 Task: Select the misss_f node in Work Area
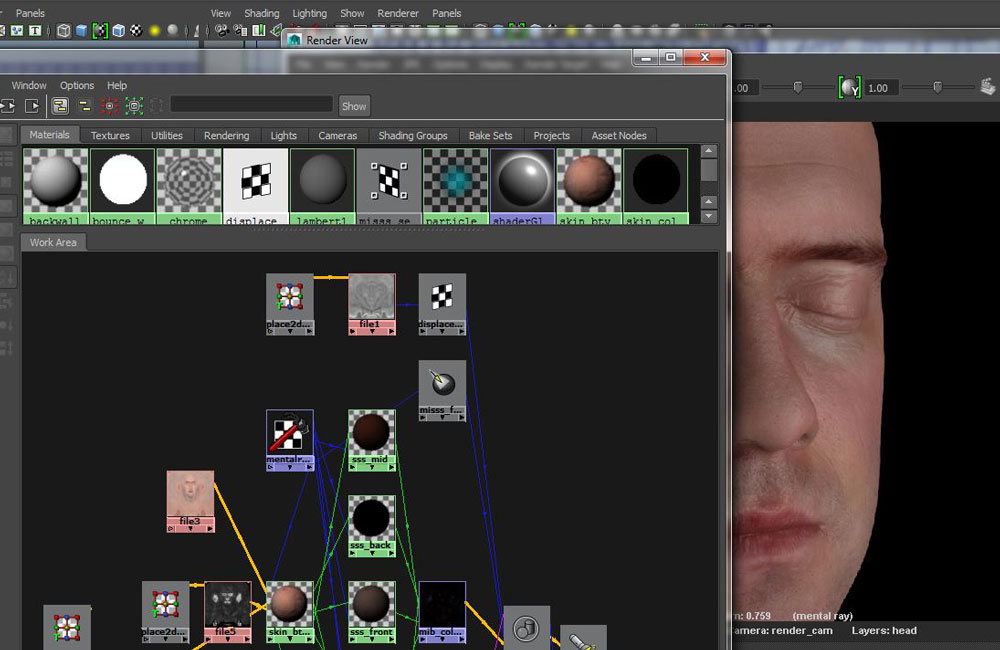coord(442,390)
